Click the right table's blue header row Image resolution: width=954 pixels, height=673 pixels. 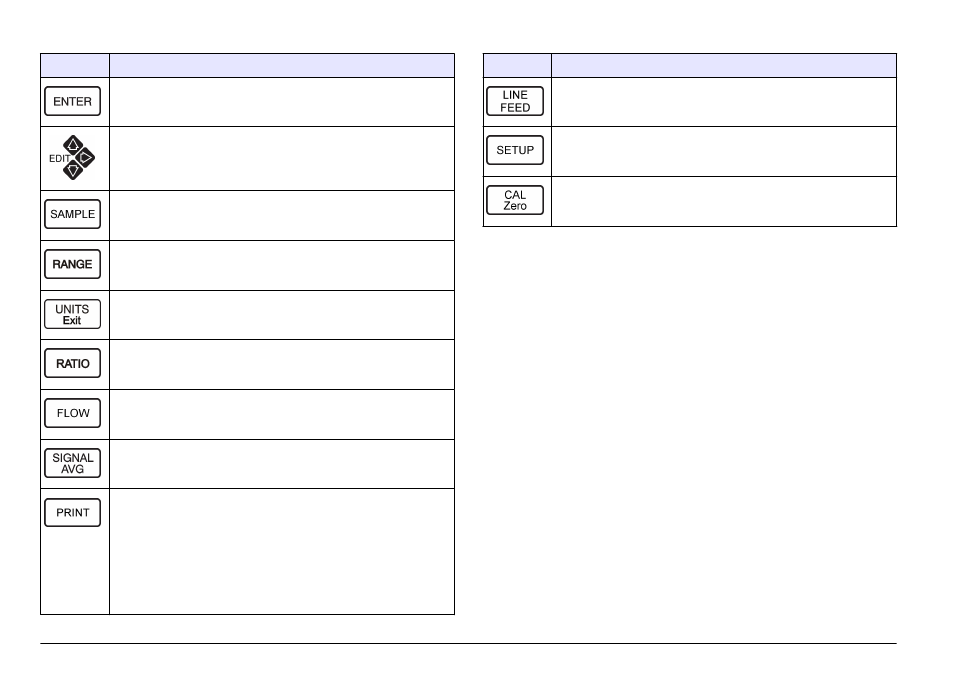690,65
